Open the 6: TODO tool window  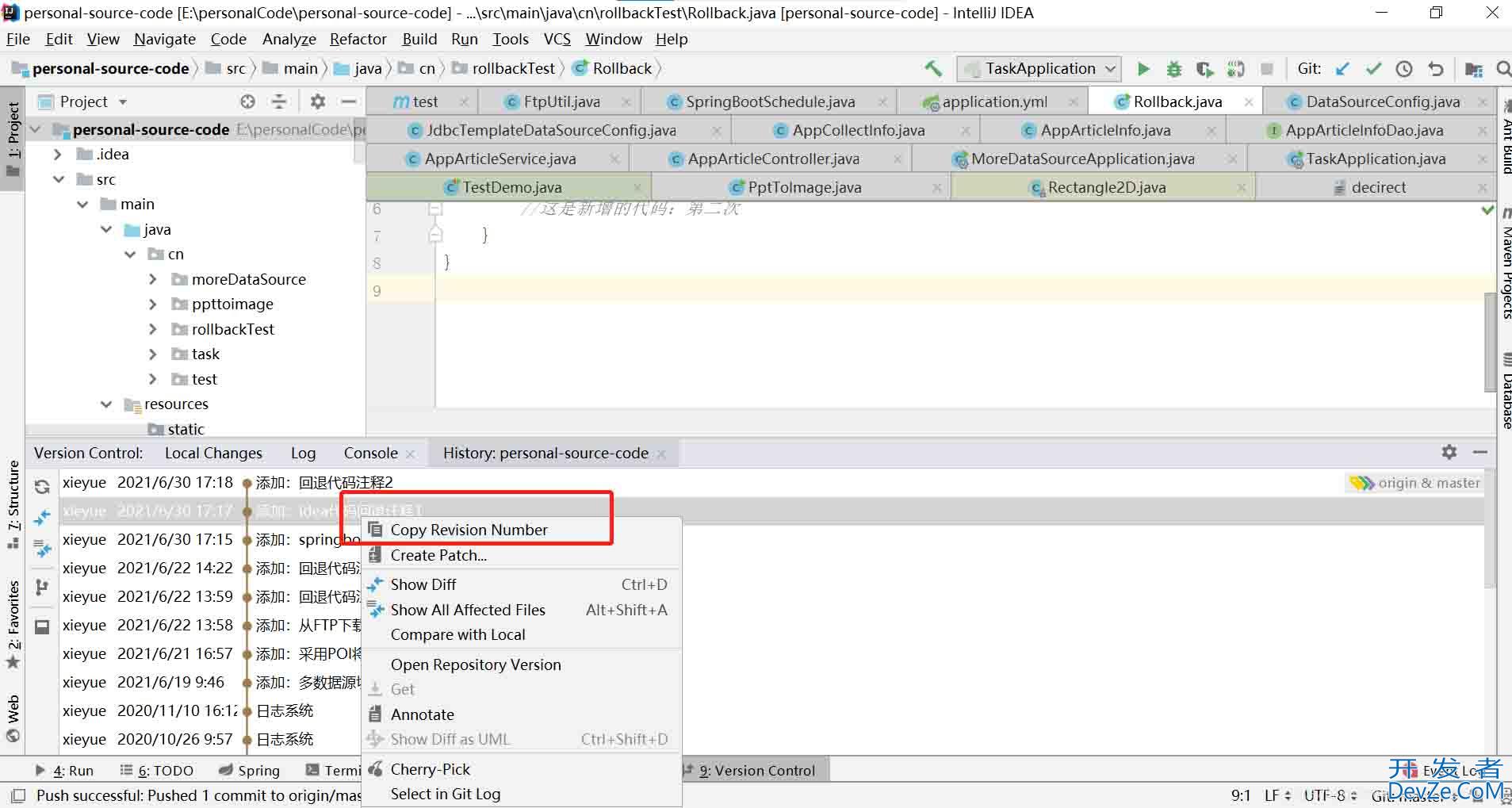coord(156,770)
